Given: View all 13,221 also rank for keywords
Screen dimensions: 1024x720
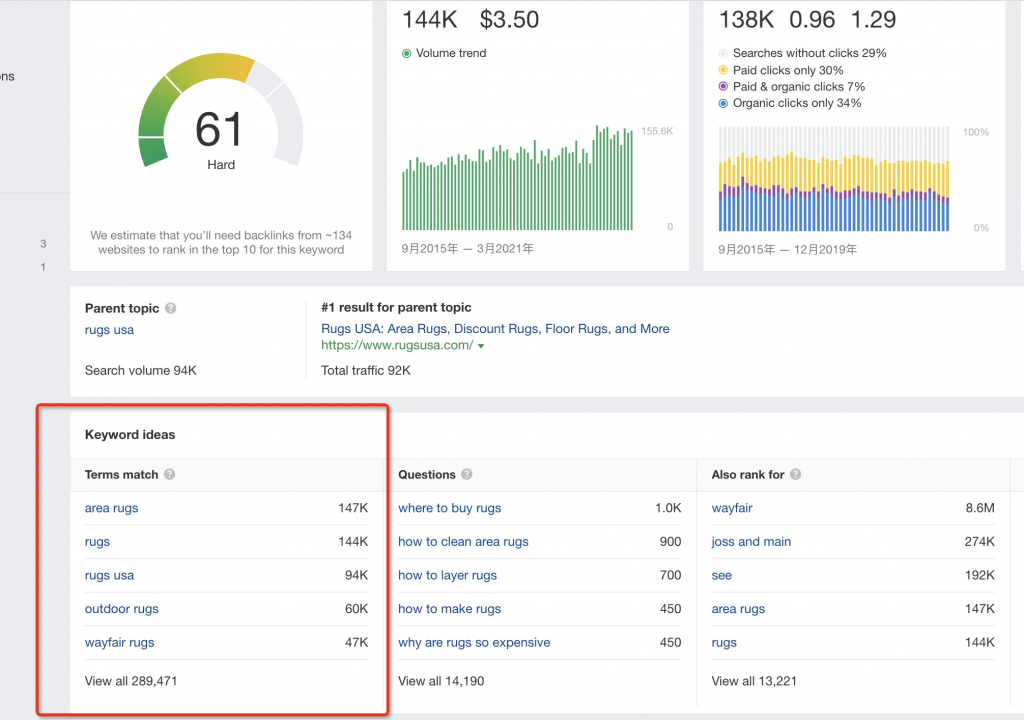Looking at the screenshot, I should [754, 681].
